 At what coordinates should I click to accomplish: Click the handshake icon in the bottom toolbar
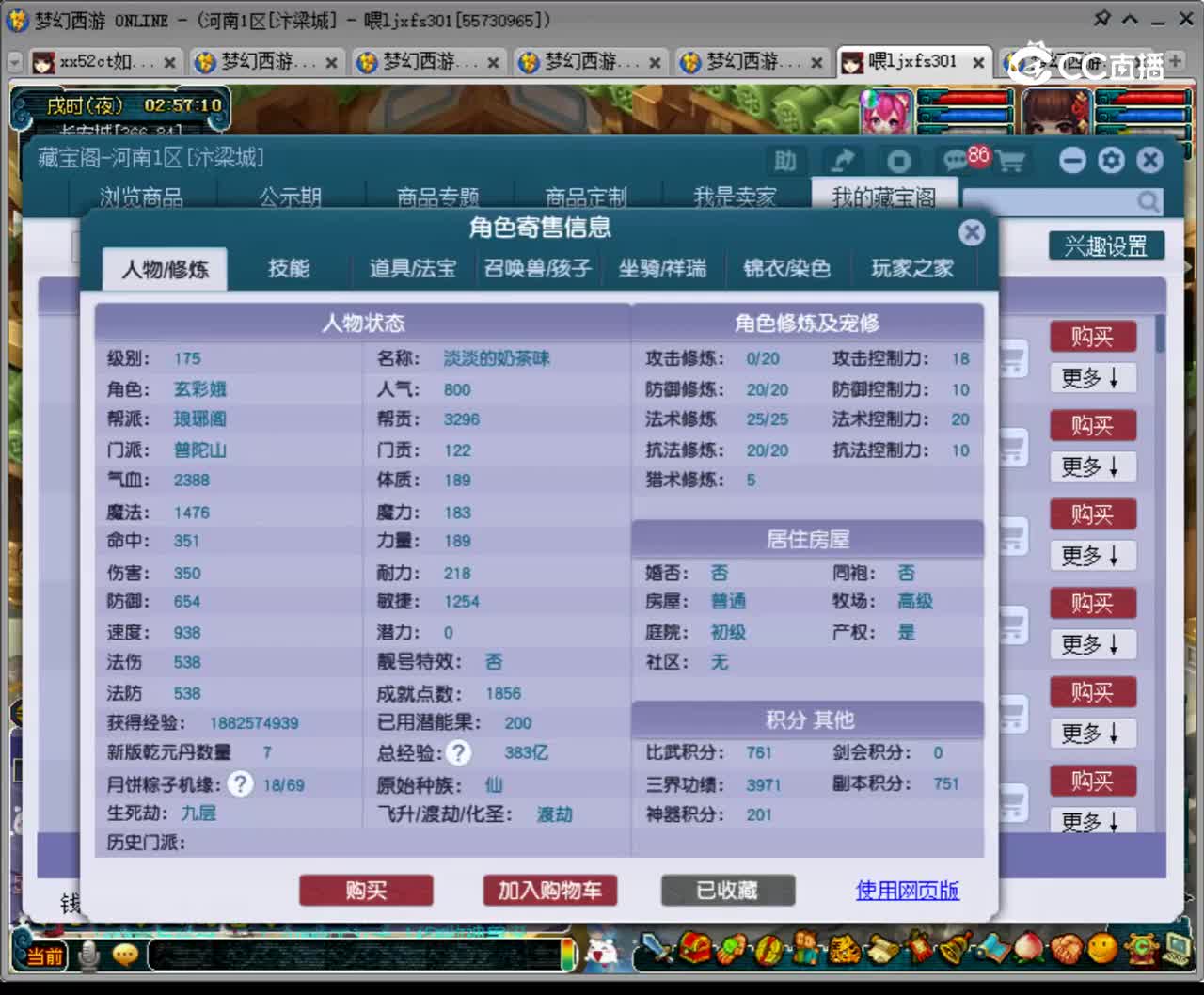tap(1066, 949)
